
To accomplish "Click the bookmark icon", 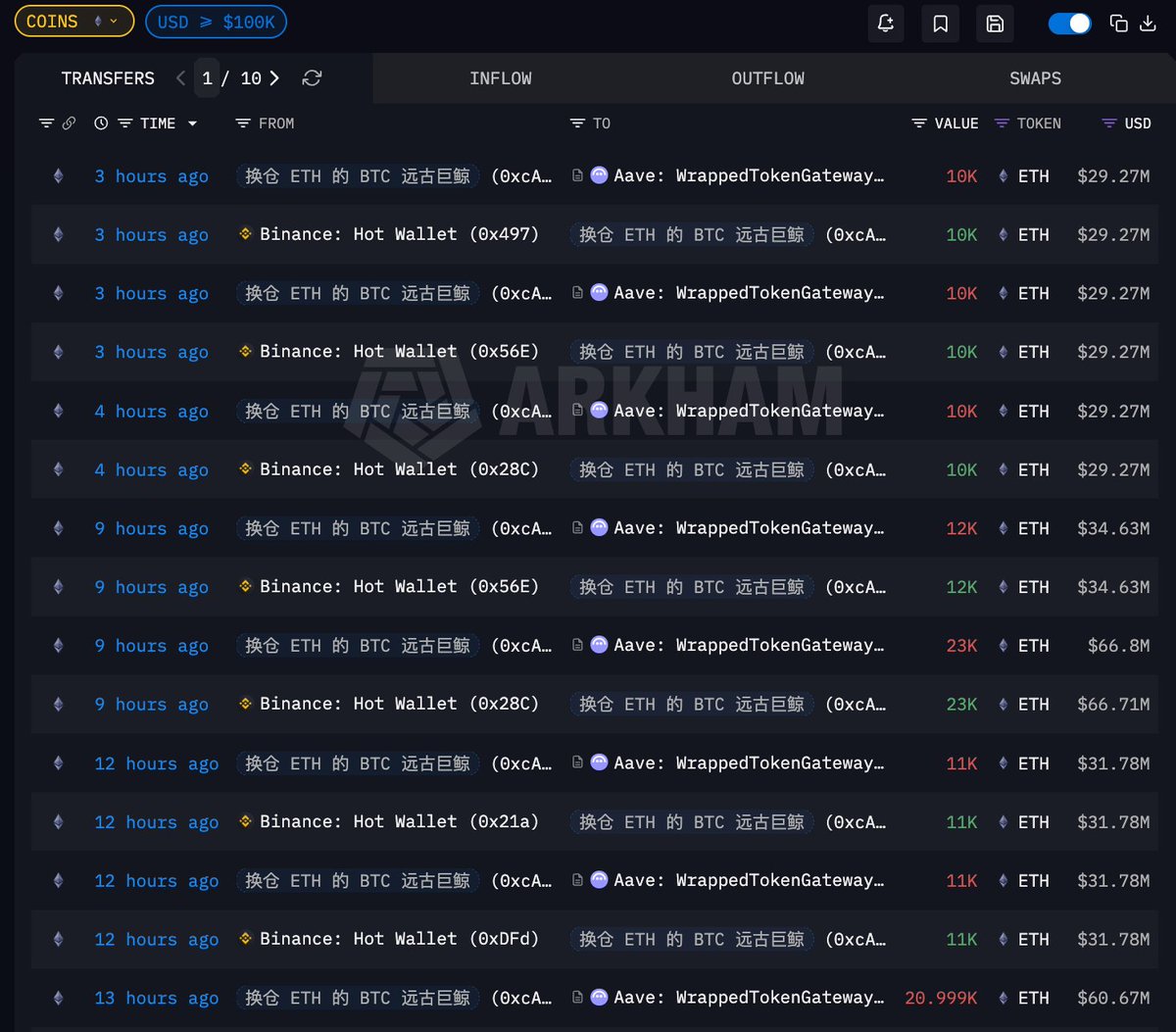I will [940, 24].
